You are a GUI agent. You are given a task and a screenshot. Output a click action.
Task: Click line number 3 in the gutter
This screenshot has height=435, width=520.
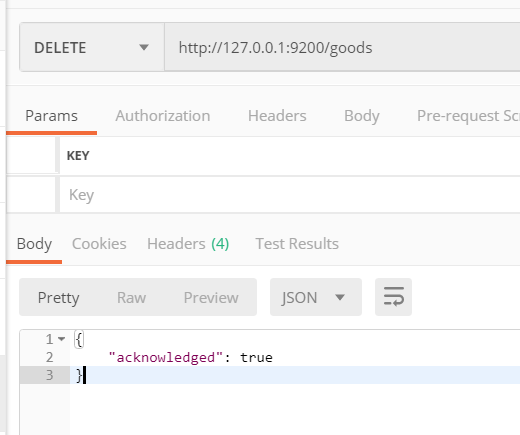pos(49,375)
